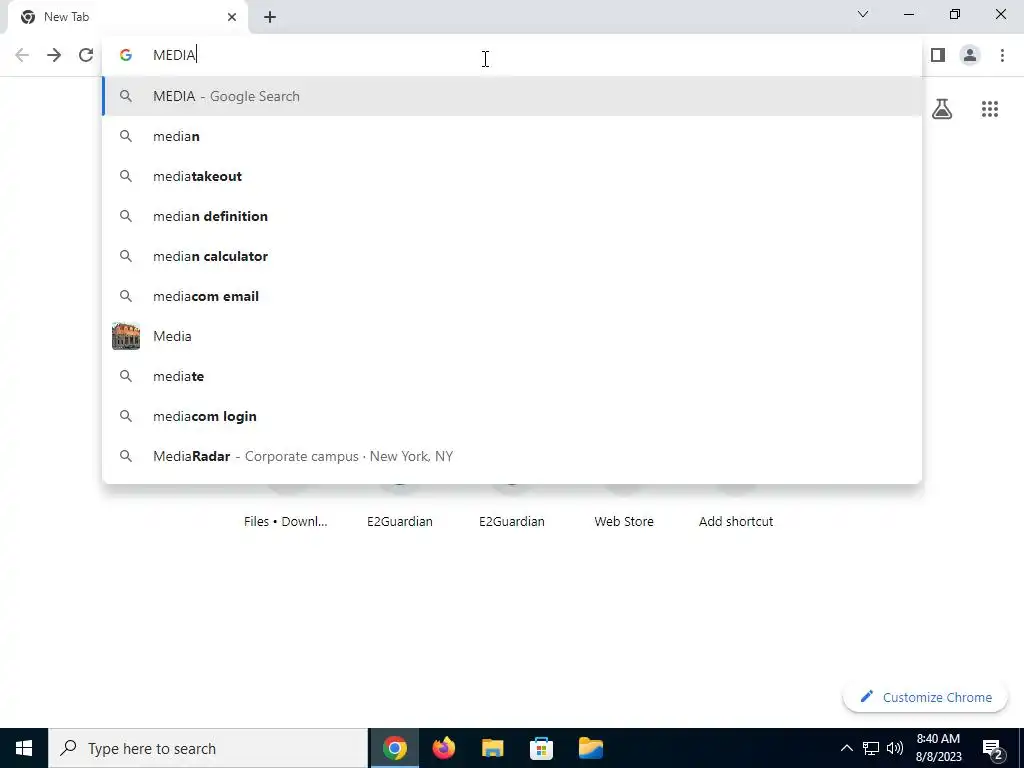Select the New Tab tab
This screenshot has height=768, width=1024.
pos(127,17)
